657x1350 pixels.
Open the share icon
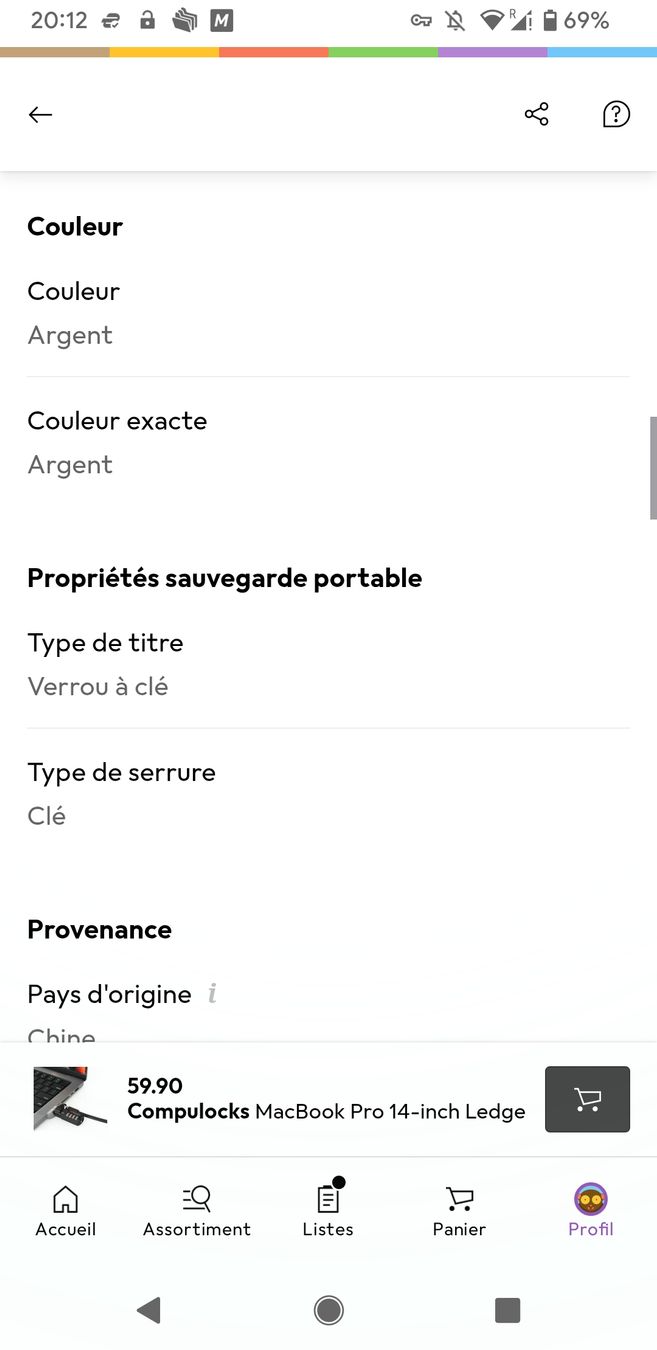pos(537,114)
